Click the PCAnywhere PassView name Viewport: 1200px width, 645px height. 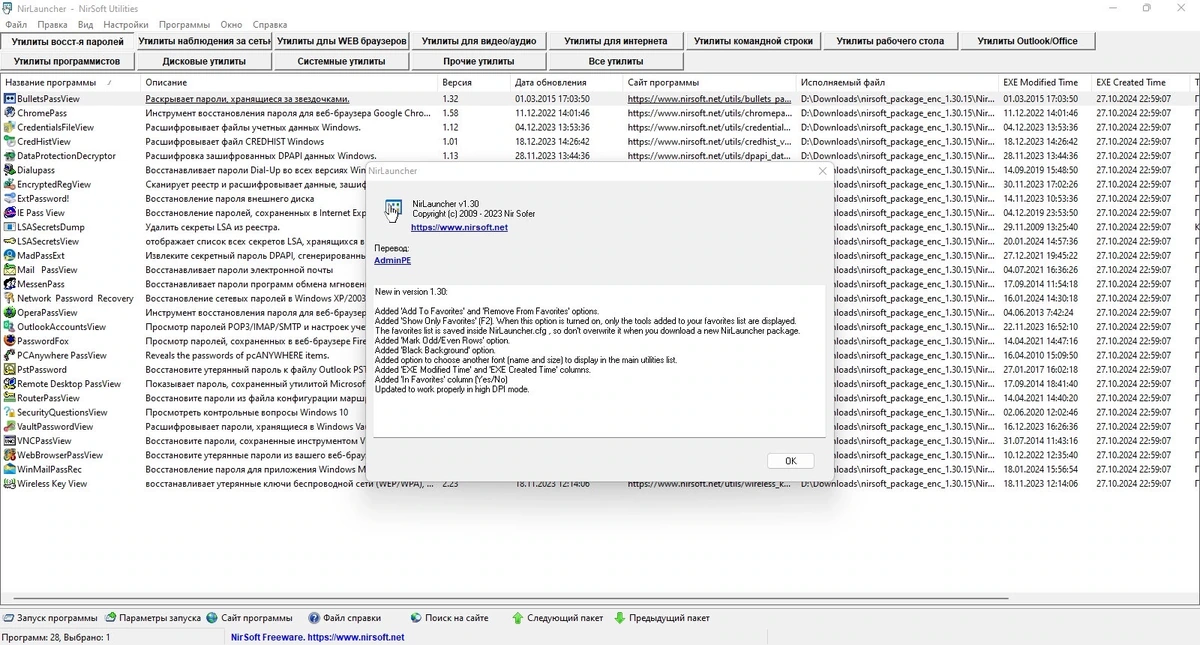click(x=62, y=355)
